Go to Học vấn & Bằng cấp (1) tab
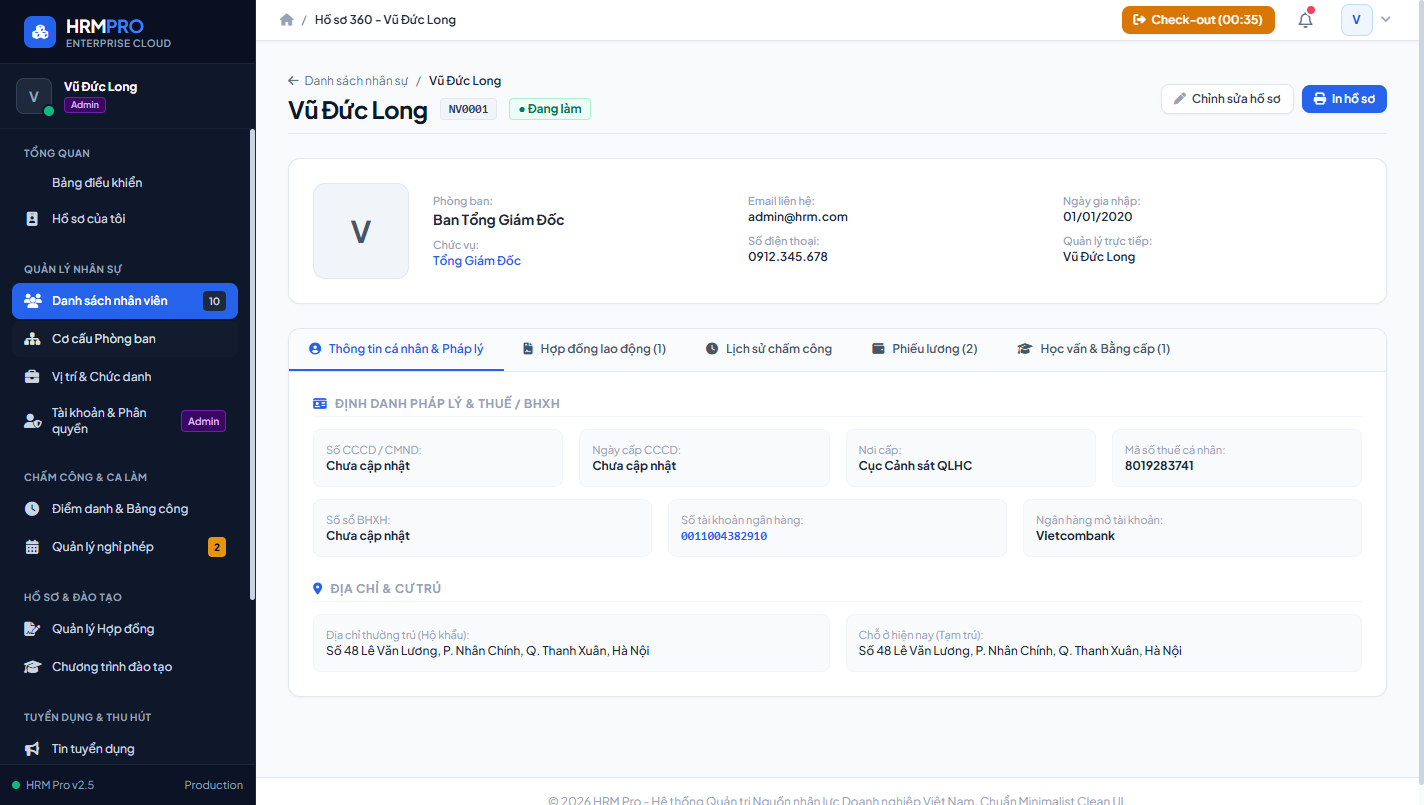Viewport: 1424px width, 805px height. click(x=1093, y=349)
